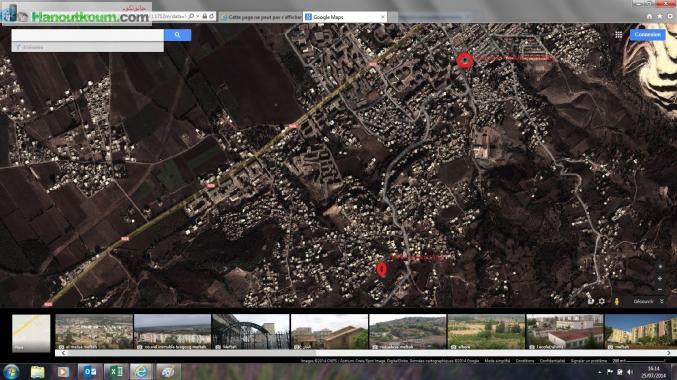677x380 pixels.
Task: Collapse the Découvrir photo carousel
Action: click(x=661, y=301)
